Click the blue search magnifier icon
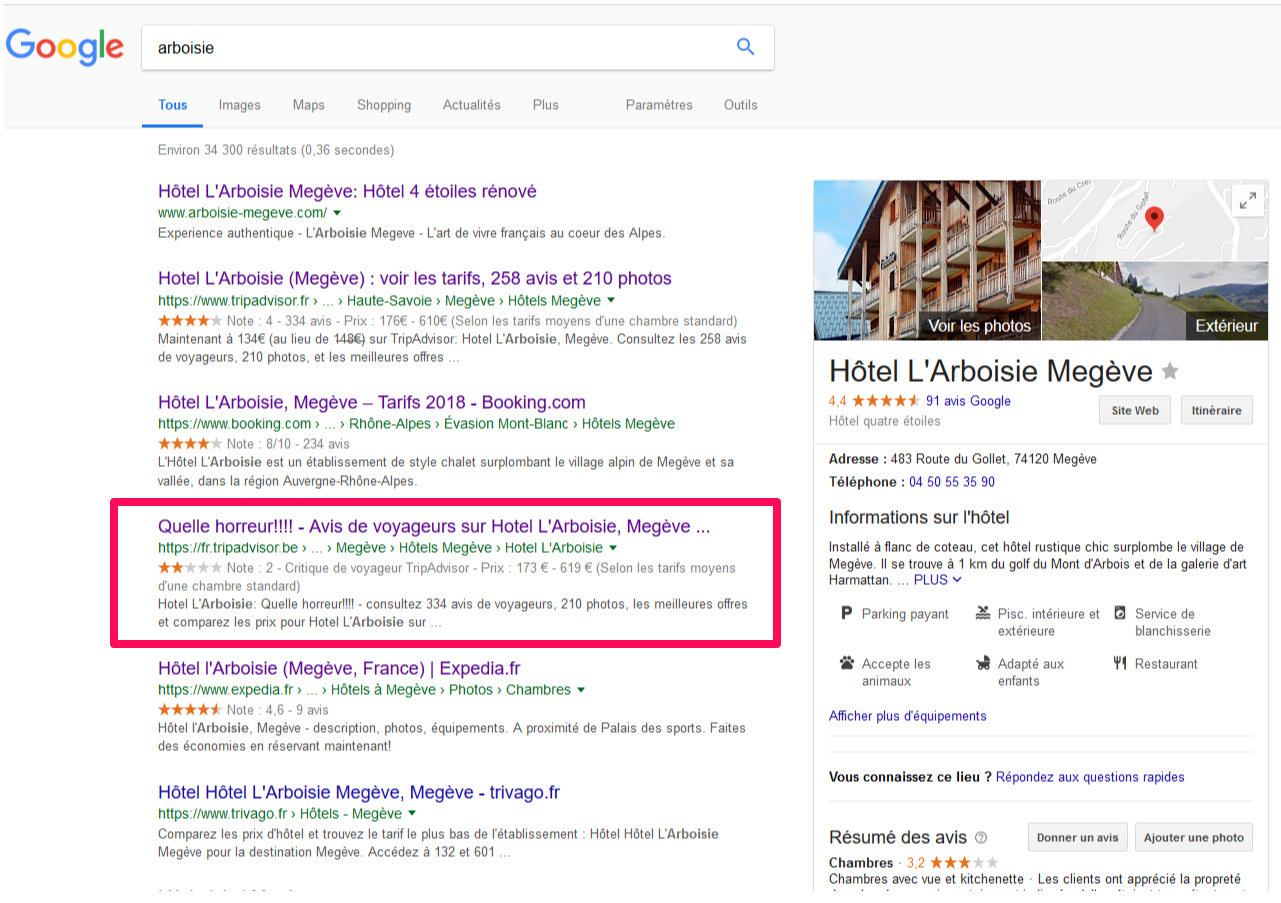This screenshot has height=903, width=1281. (745, 47)
